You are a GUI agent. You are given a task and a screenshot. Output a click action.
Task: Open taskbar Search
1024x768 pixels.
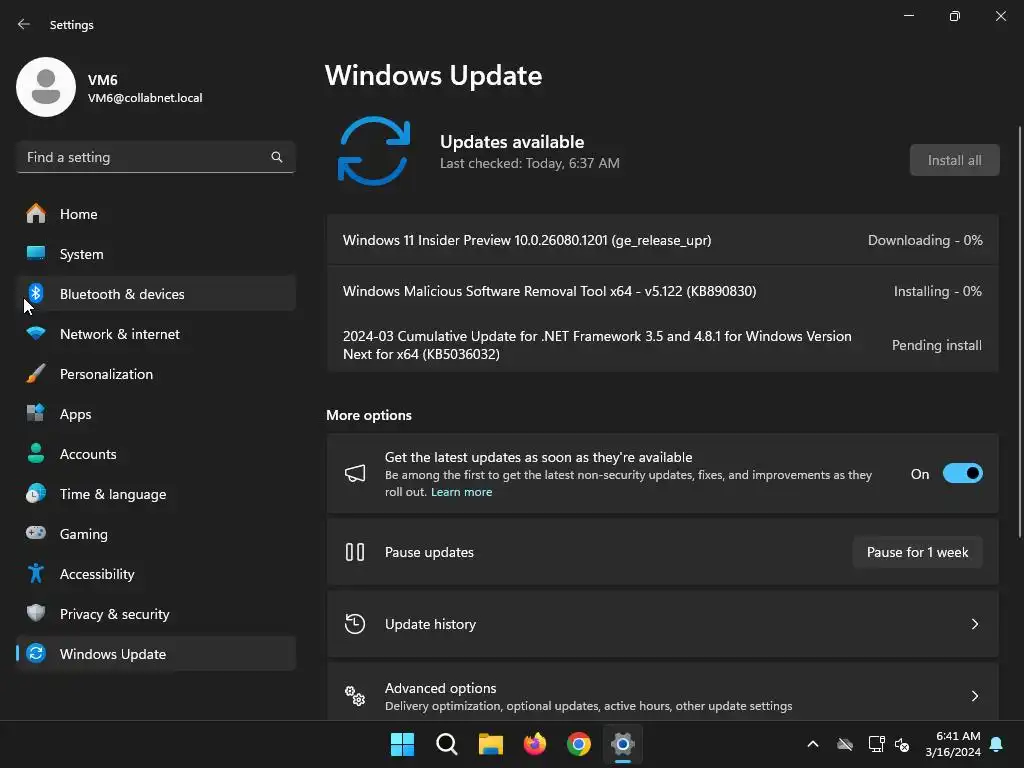click(447, 744)
